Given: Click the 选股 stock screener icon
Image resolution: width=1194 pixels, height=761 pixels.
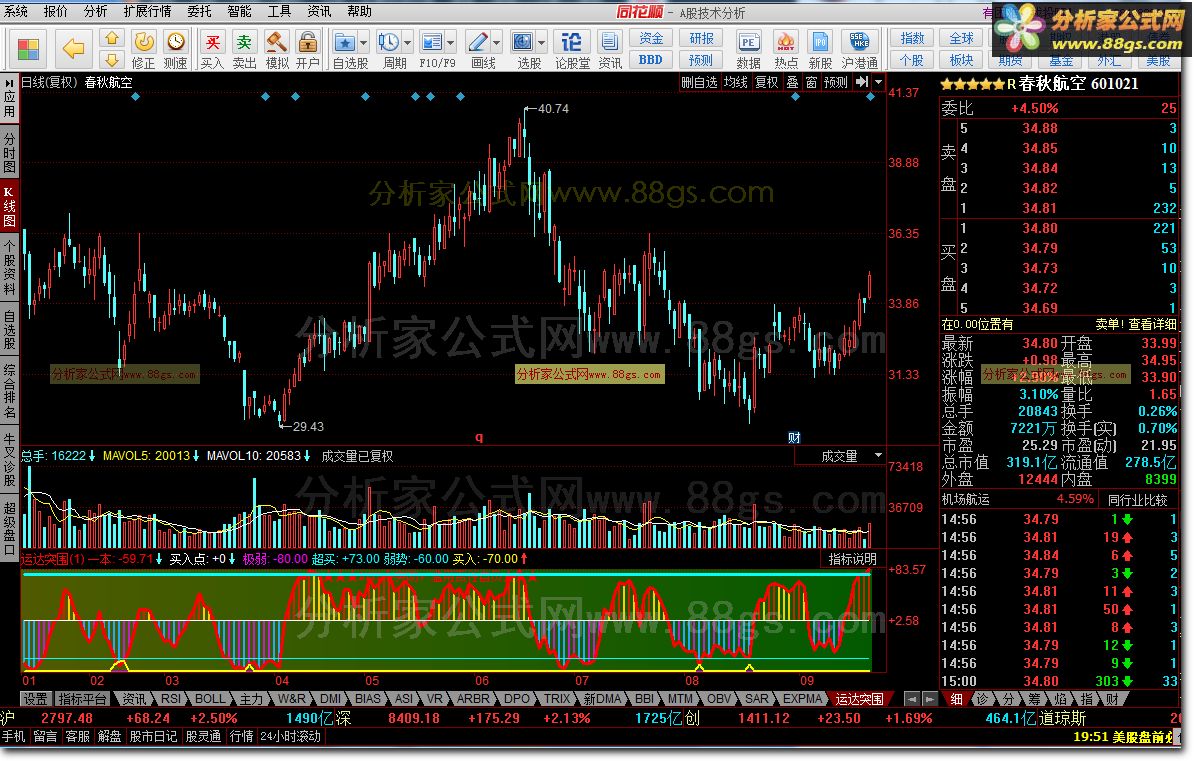Looking at the screenshot, I should (522, 42).
